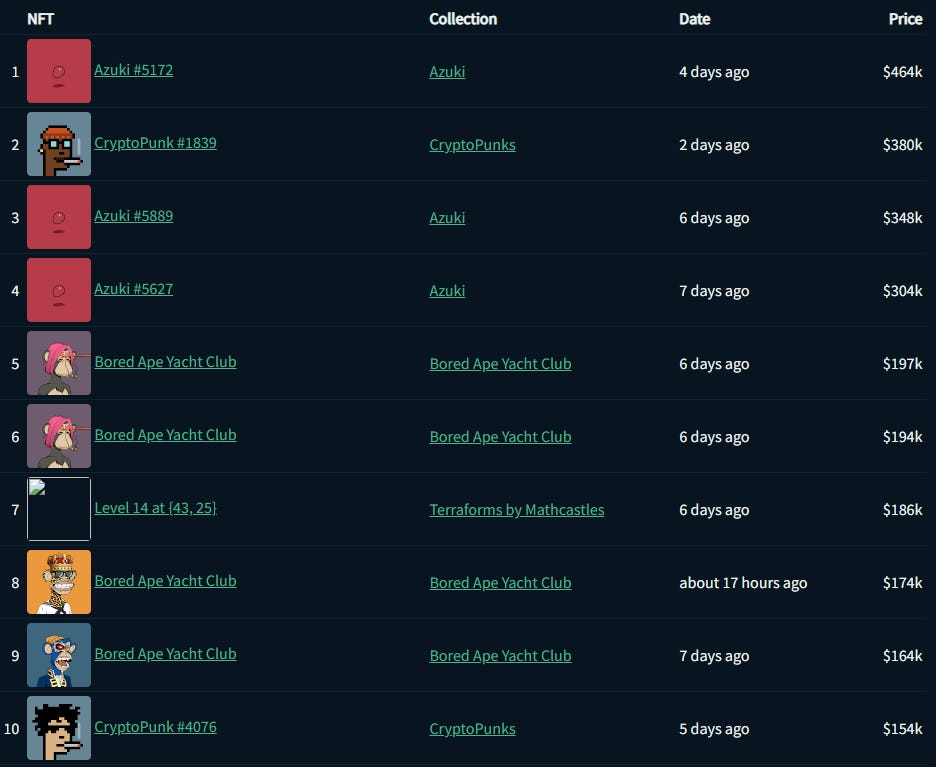This screenshot has height=767, width=936.
Task: Open row 8 Bored Ape Yacht Club NFT link
Action: pyautogui.click(x=165, y=581)
